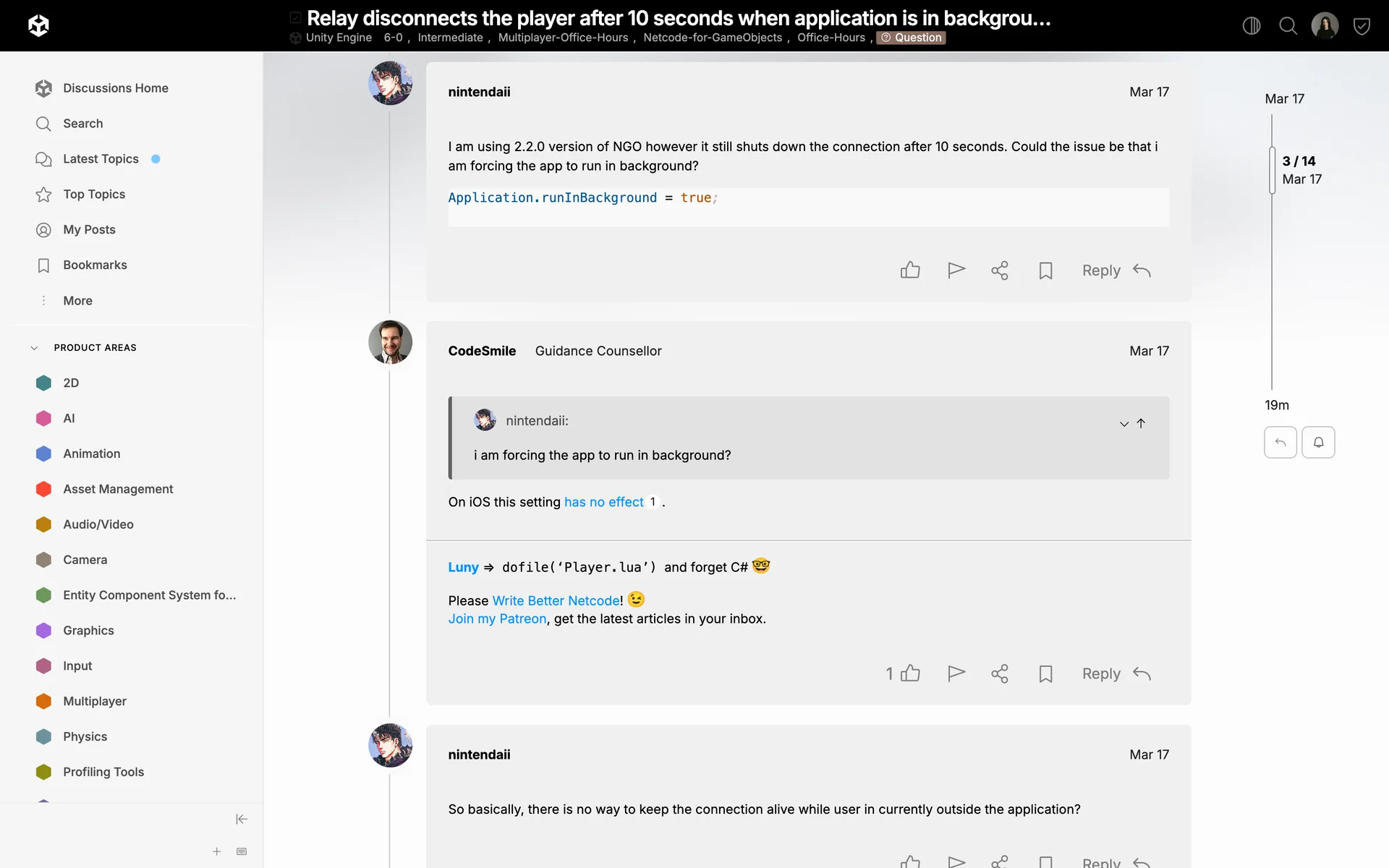Open Latest Topics in sidebar
Viewport: 1389px width, 868px height.
(x=101, y=159)
